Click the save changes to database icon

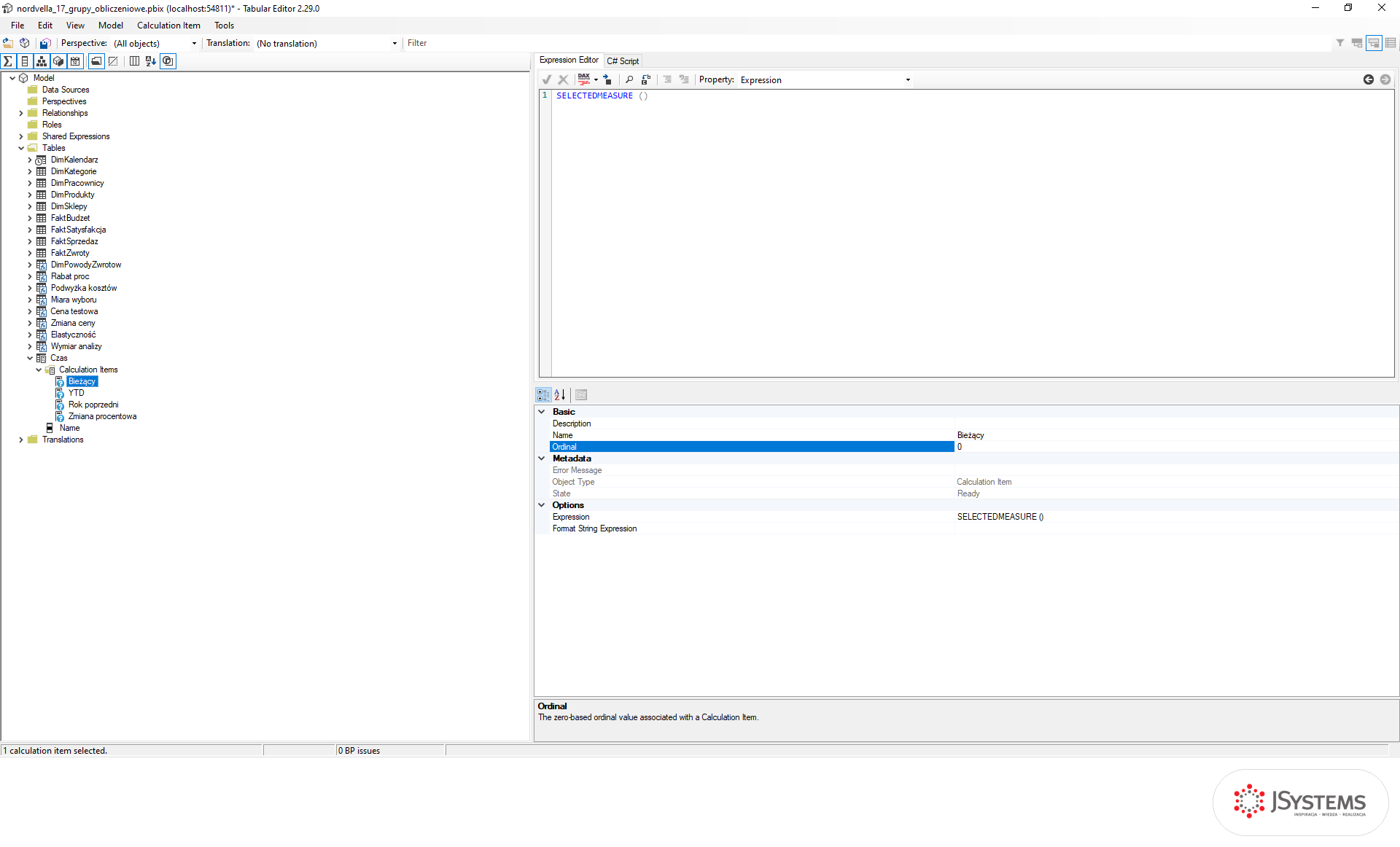pyautogui.click(x=44, y=43)
